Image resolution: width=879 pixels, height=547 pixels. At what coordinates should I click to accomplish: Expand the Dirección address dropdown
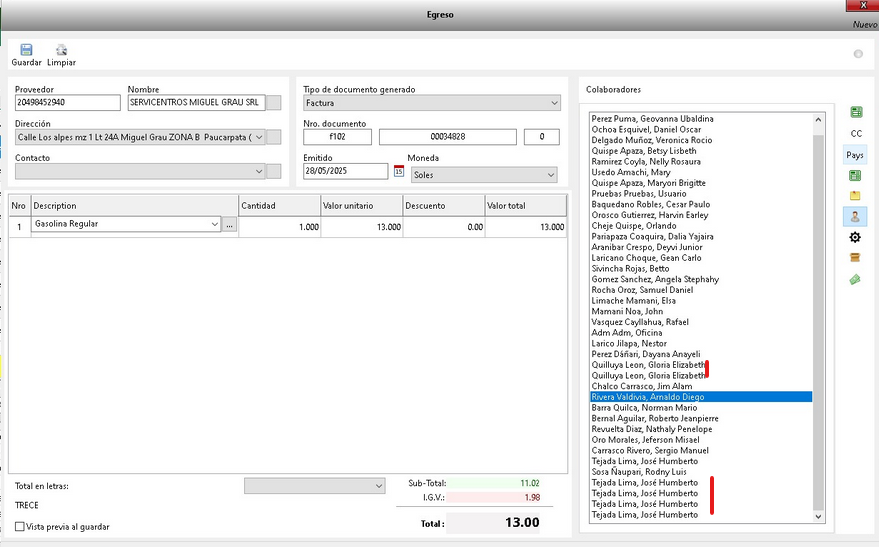tap(259, 137)
